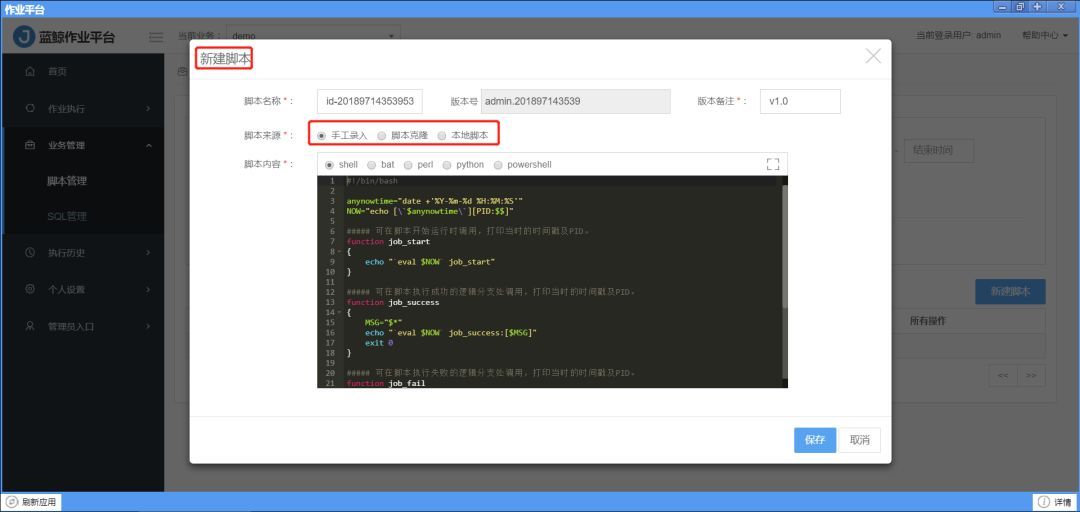Open SQL管理 in the sidebar
This screenshot has width=1080, height=512.
[x=67, y=217]
